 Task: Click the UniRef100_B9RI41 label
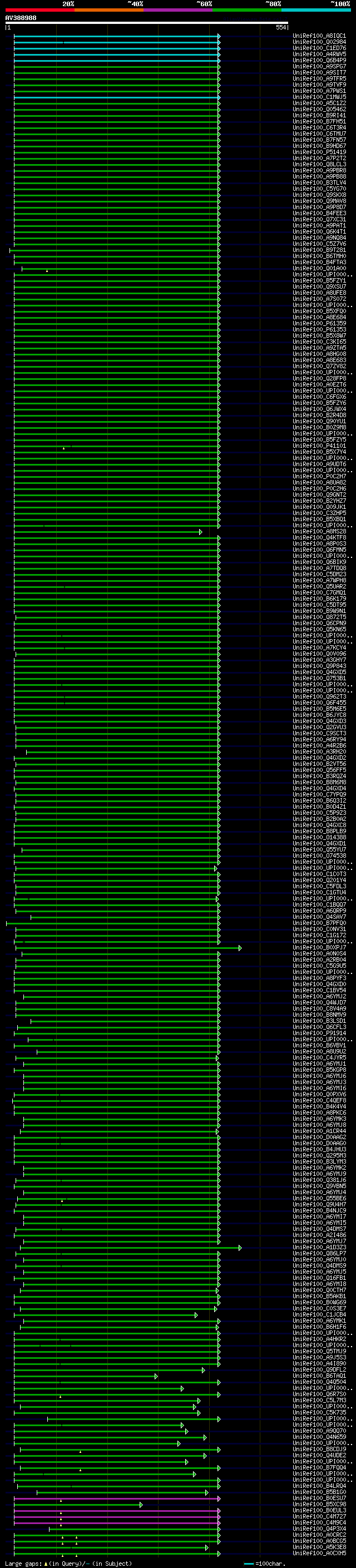click(319, 116)
